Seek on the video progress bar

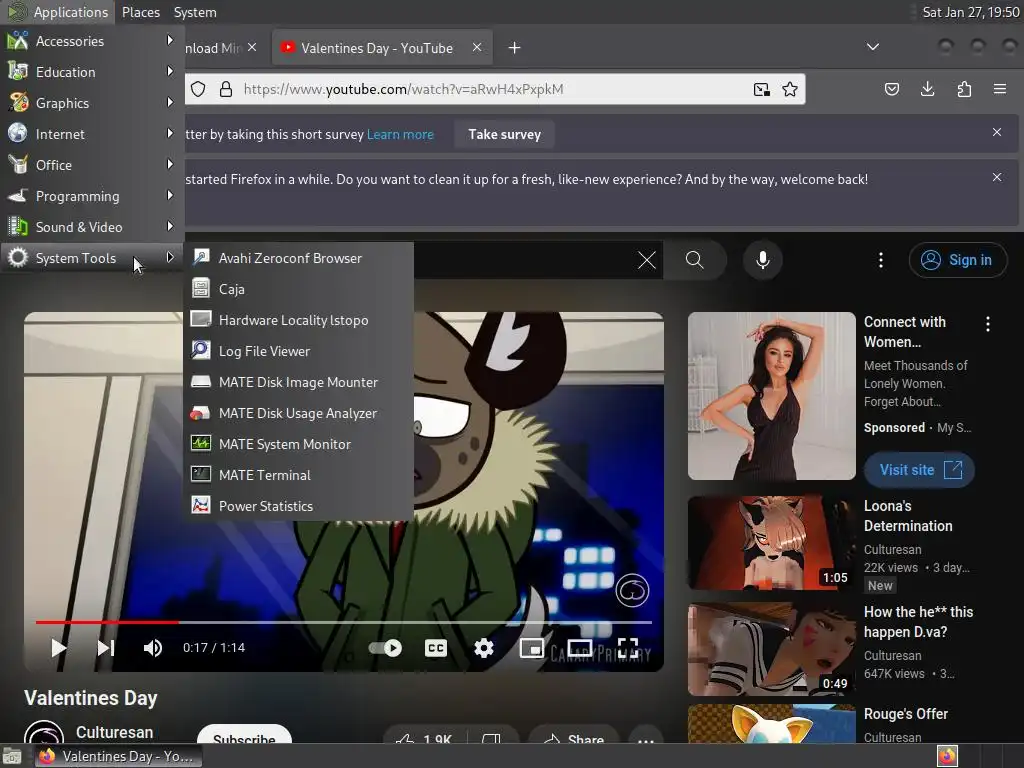pyautogui.click(x=344, y=622)
